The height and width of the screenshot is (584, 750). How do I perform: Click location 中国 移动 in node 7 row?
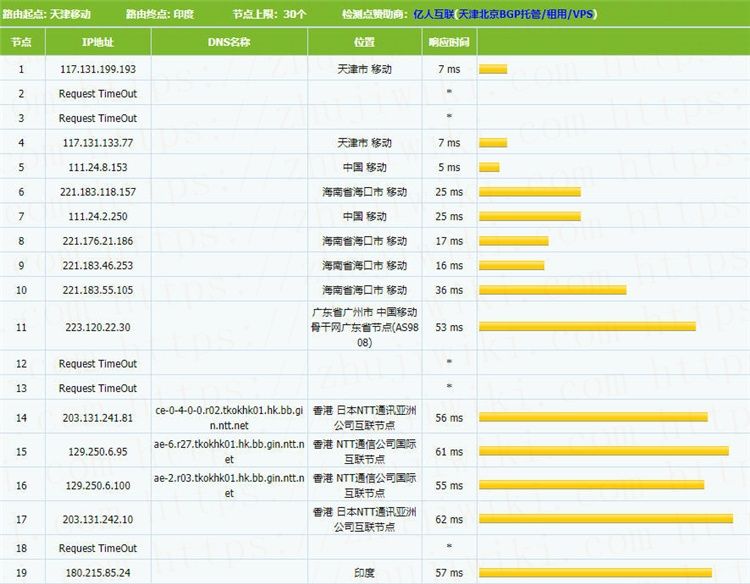[364, 216]
